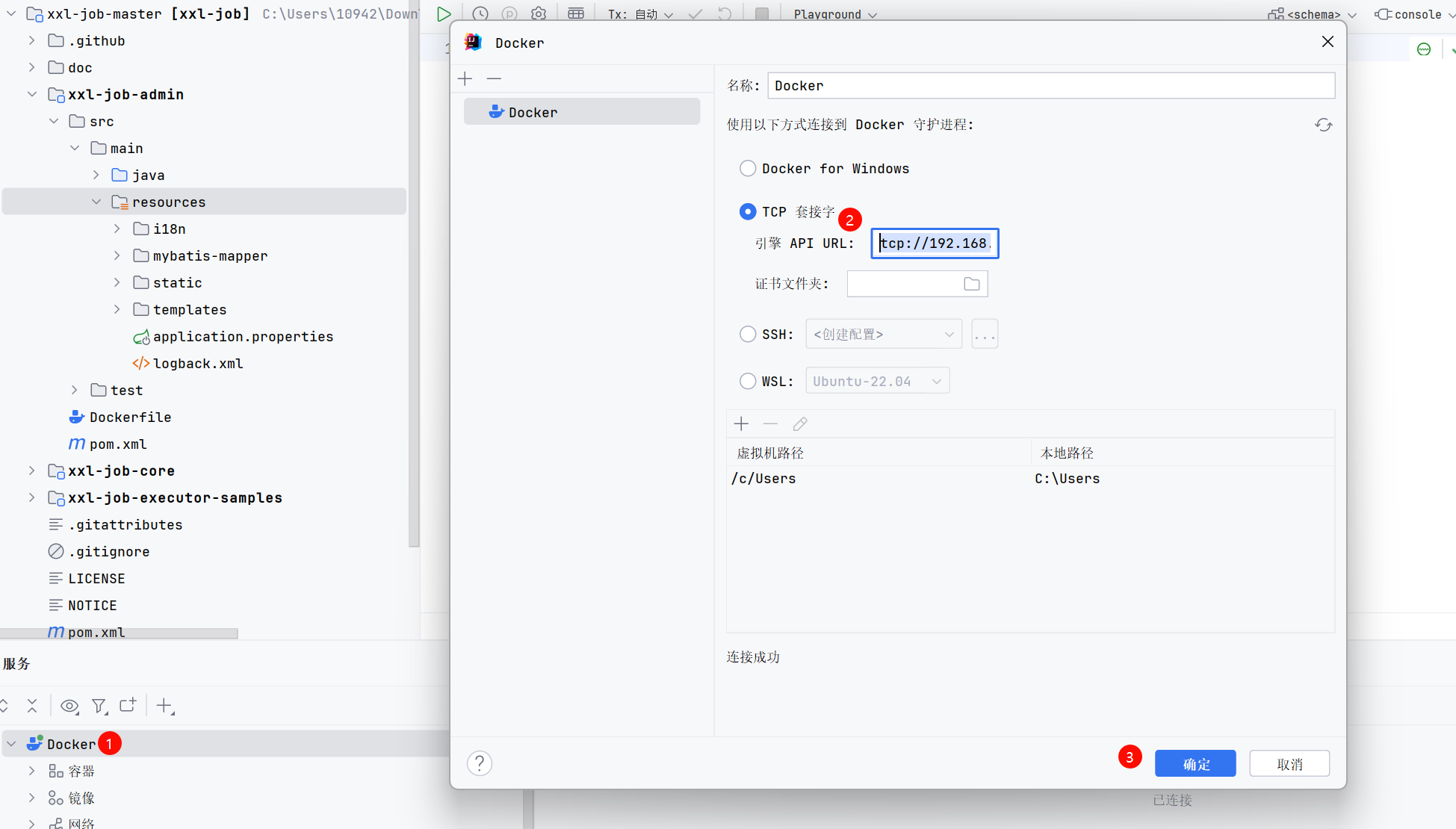The height and width of the screenshot is (829, 1456).
Task: Click the expand all icon in Services
Action: pyautogui.click(x=4, y=705)
